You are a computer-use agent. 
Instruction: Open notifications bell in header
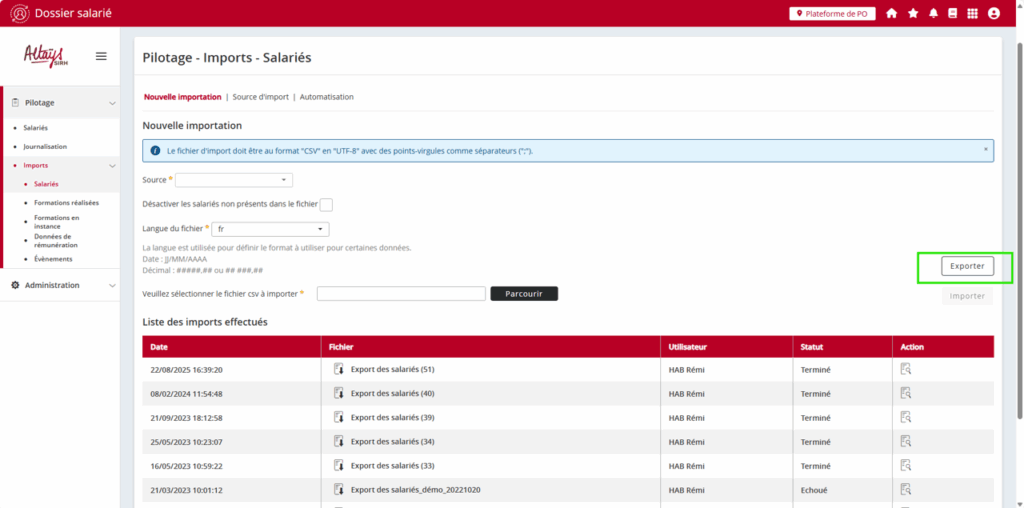(x=933, y=13)
